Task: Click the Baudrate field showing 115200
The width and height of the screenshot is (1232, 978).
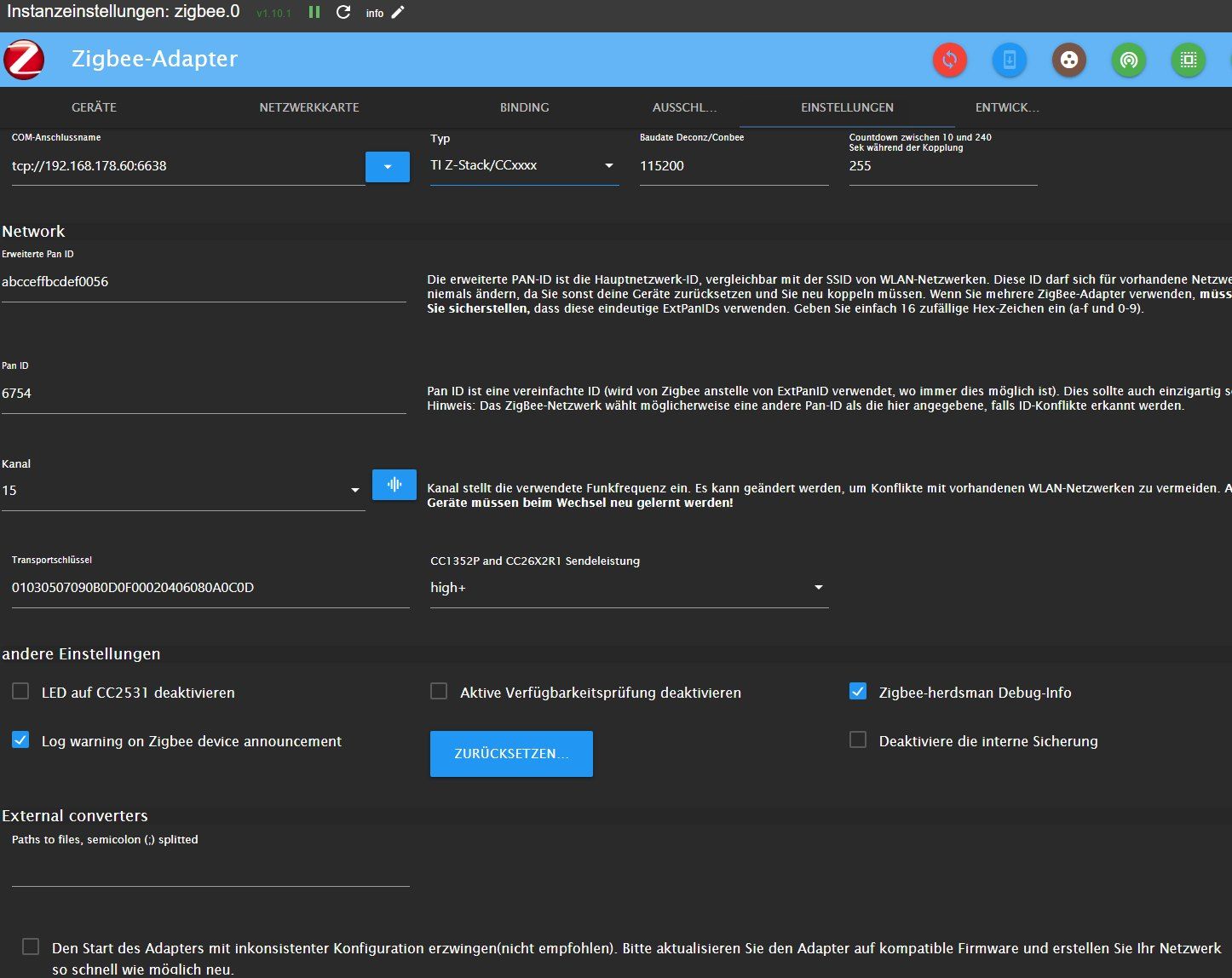Action: pyautogui.click(x=734, y=166)
